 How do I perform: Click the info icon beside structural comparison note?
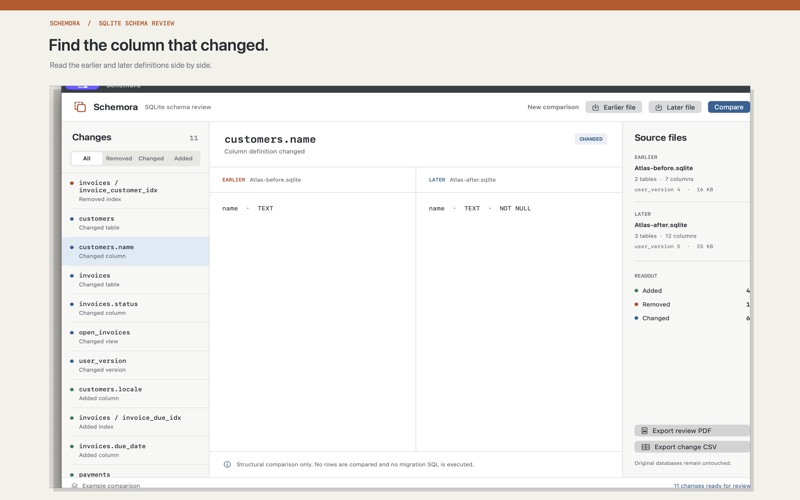coord(227,464)
